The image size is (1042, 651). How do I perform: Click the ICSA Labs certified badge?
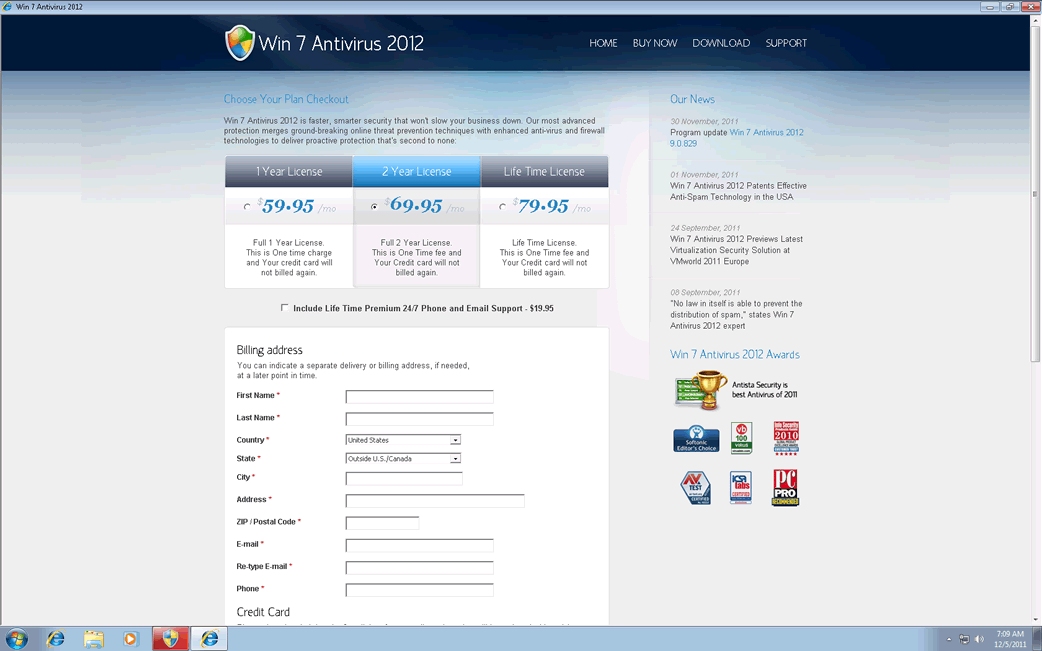[x=741, y=488]
